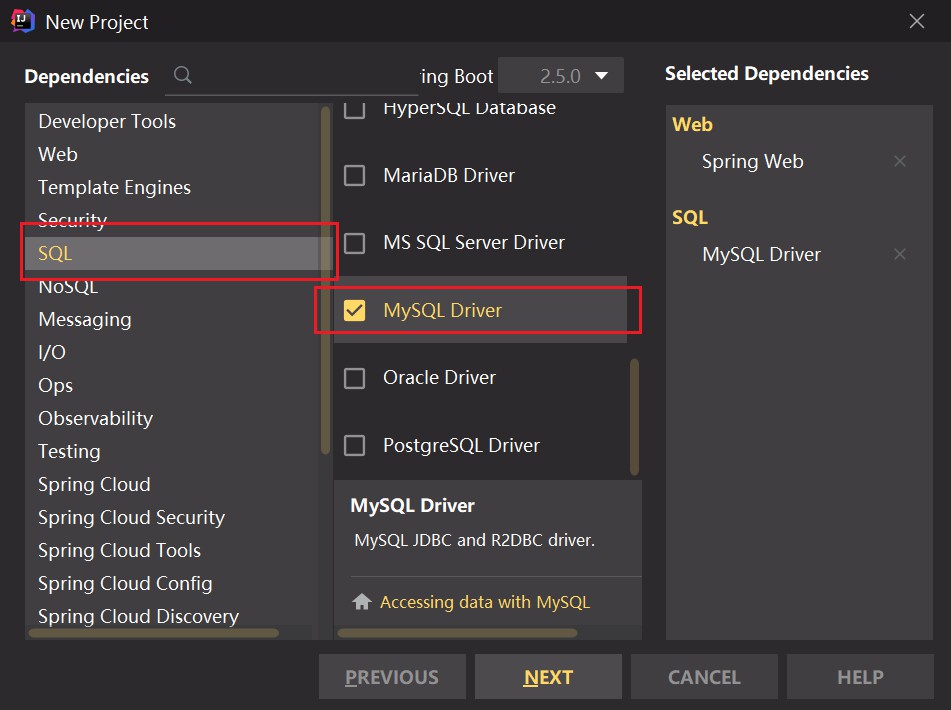This screenshot has height=710, width=951.
Task: Select the Spring Cloud category
Action: pyautogui.click(x=172, y=484)
